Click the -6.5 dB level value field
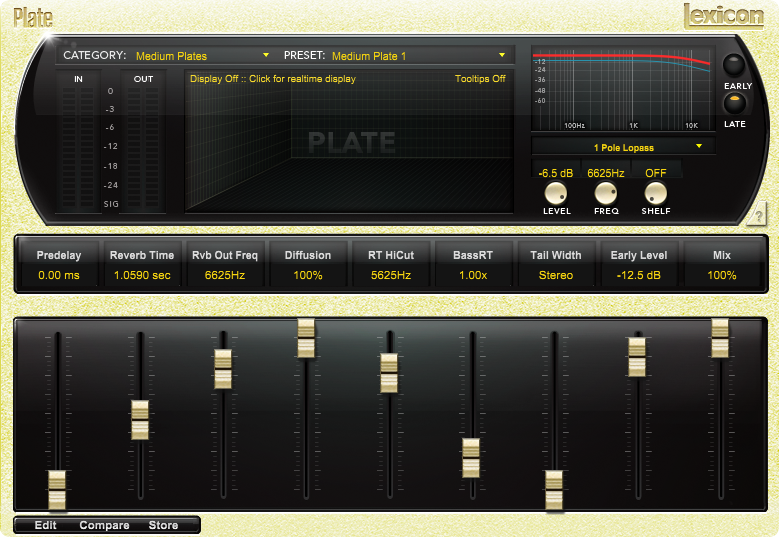This screenshot has width=779, height=537. tap(556, 173)
